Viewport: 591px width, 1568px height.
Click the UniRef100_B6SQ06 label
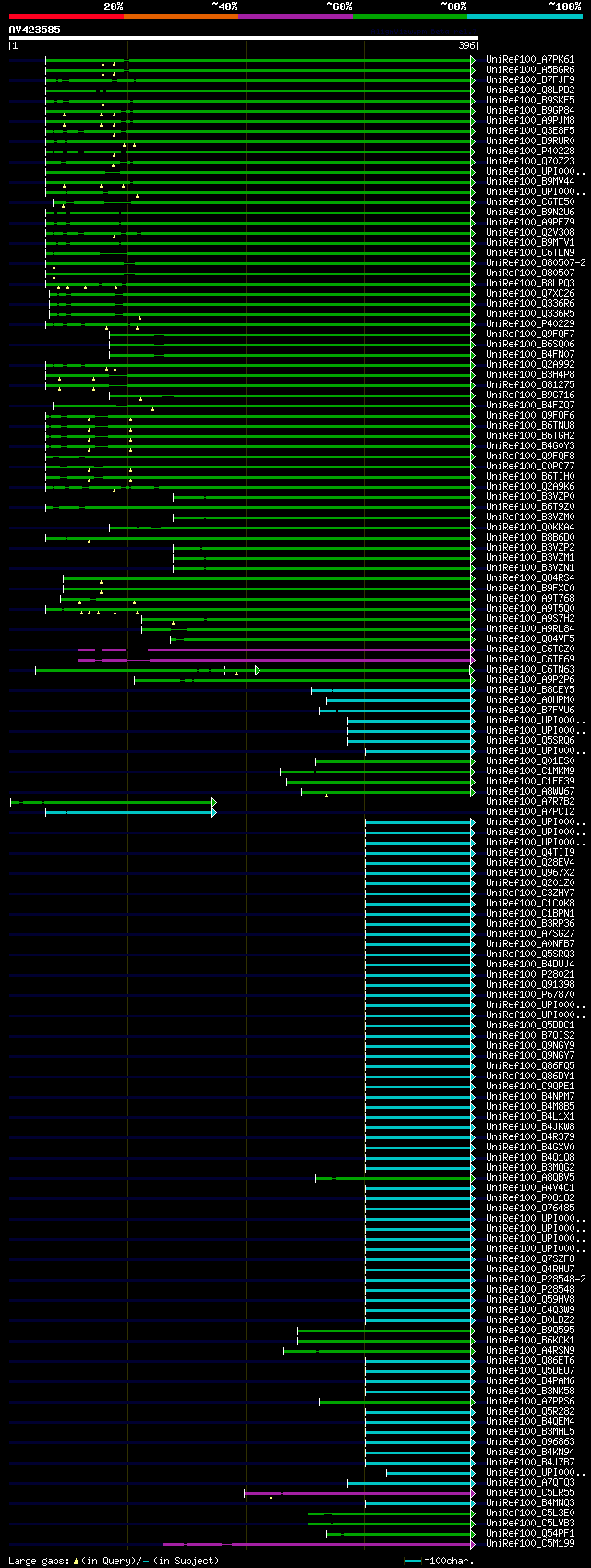tap(530, 345)
